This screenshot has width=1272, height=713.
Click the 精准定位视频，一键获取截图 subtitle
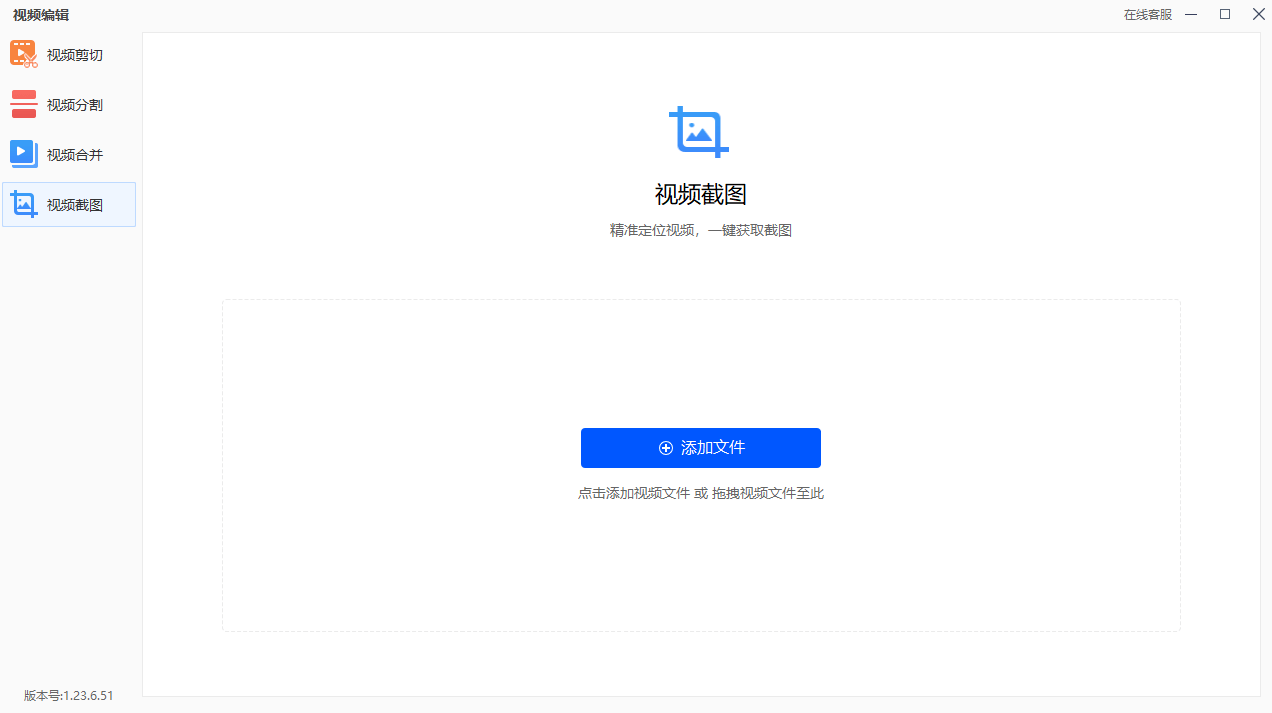point(701,230)
